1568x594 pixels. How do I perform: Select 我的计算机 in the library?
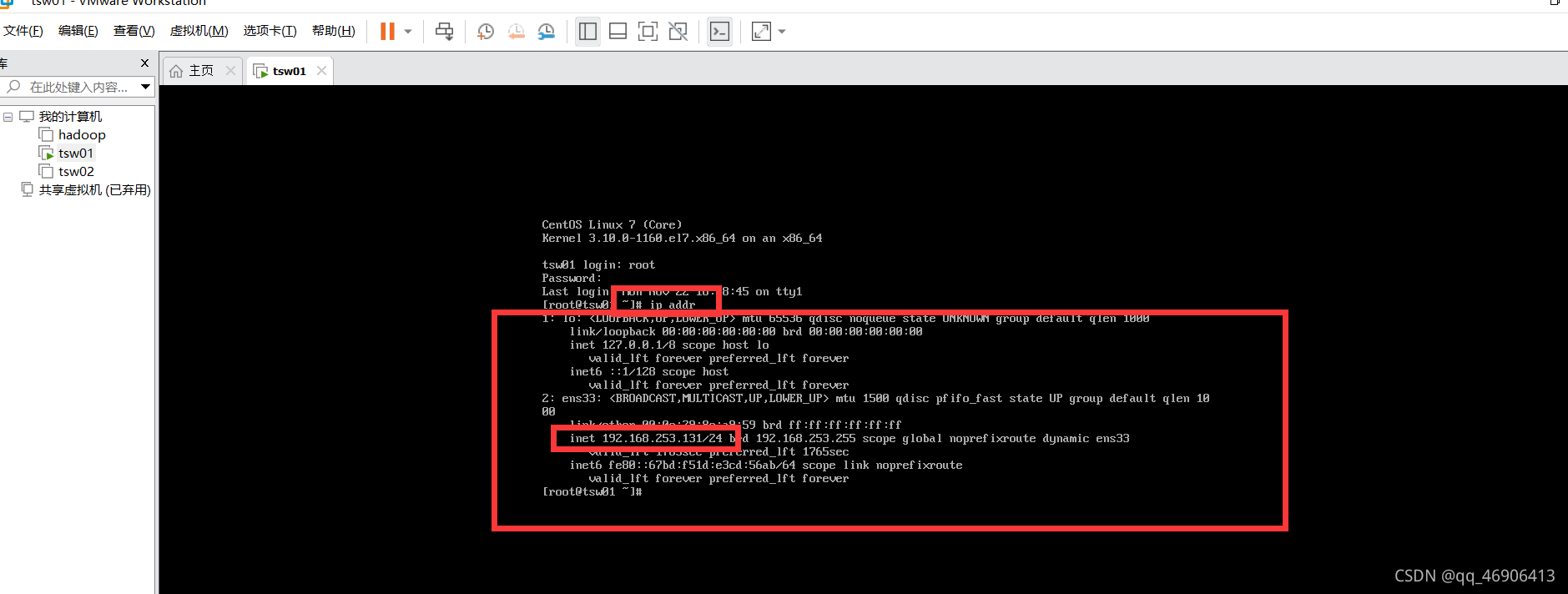pos(70,117)
